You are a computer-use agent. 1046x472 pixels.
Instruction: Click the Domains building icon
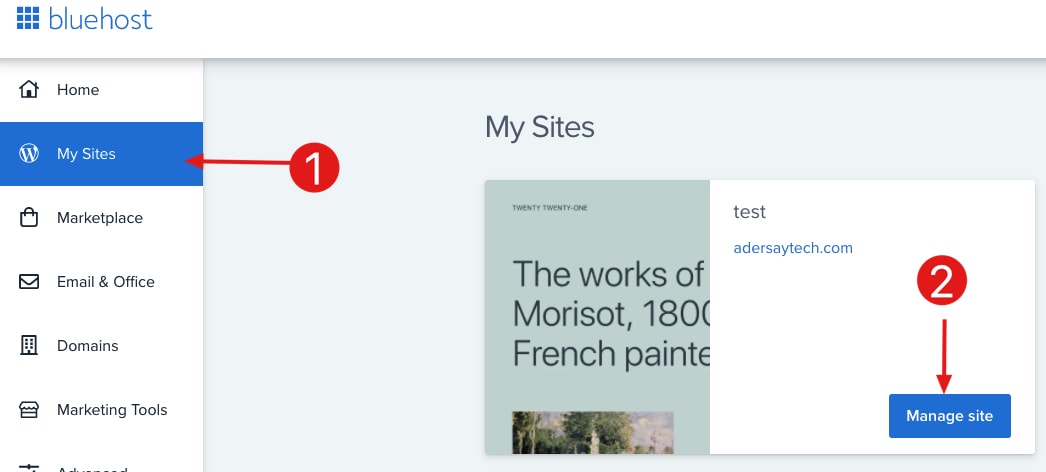tap(29, 346)
